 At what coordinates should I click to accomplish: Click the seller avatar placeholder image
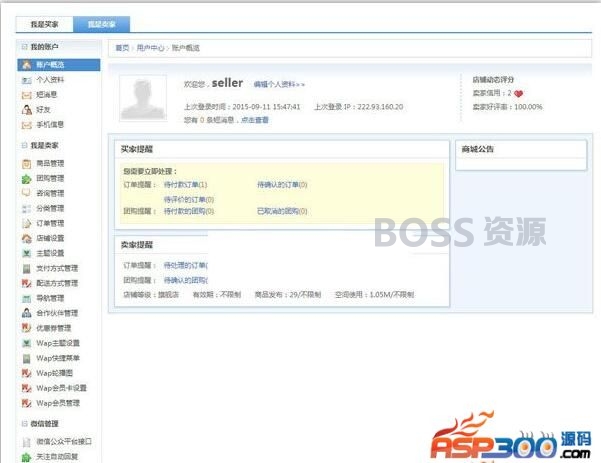point(143,98)
